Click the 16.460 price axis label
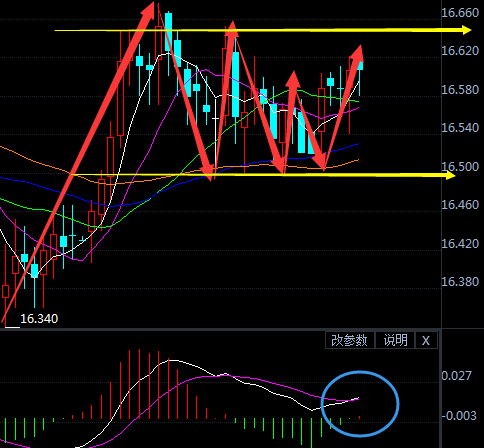Viewport: 484px width, 448px height. pyautogui.click(x=460, y=205)
